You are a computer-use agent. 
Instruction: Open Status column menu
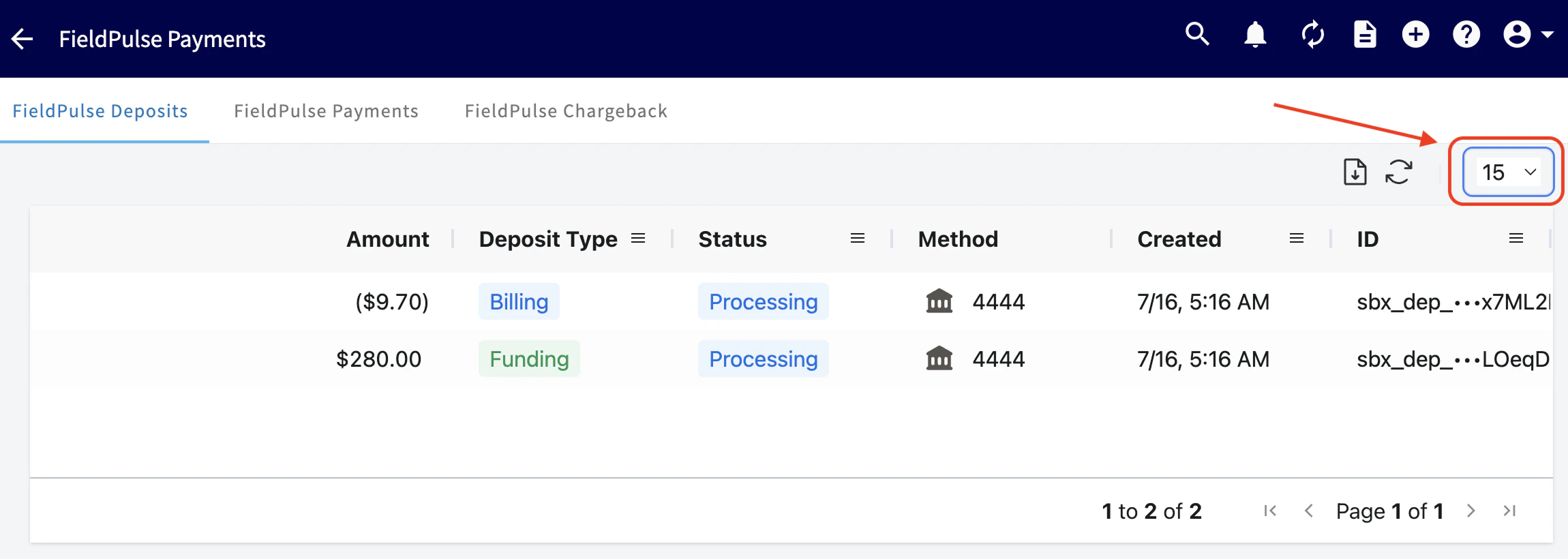pos(858,238)
